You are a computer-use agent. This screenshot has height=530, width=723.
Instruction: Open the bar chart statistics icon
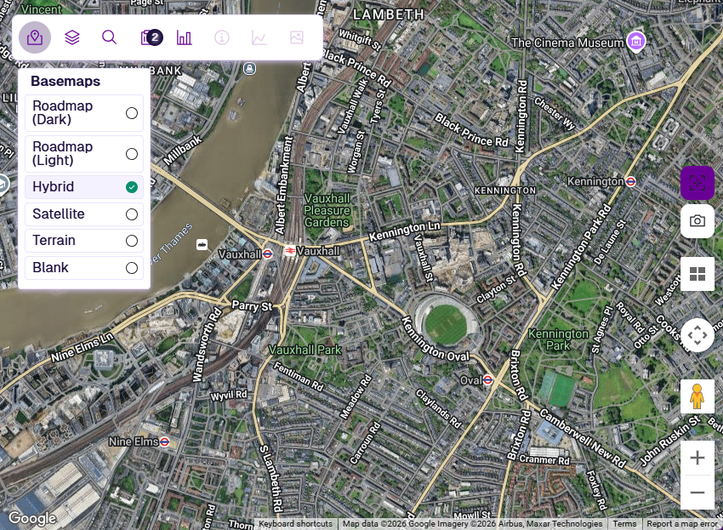184,37
